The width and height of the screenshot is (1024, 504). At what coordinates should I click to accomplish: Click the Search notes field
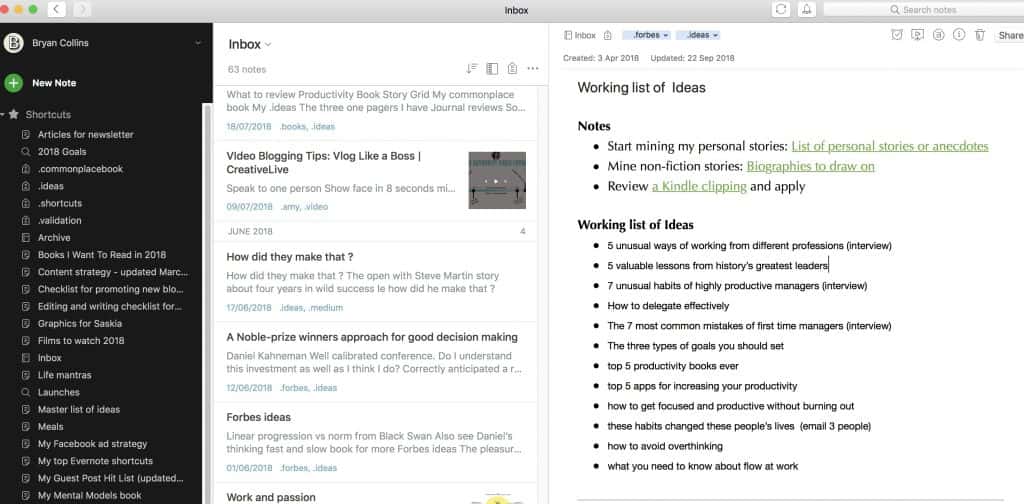(923, 10)
